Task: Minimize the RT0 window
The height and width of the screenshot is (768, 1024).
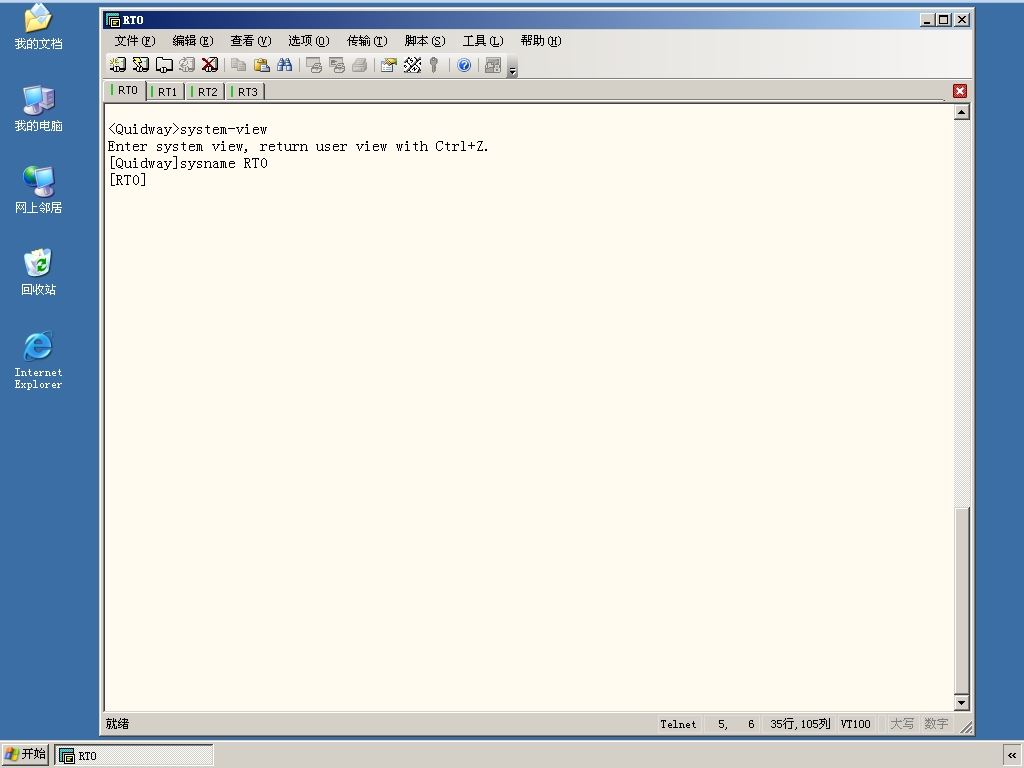Action: point(928,20)
